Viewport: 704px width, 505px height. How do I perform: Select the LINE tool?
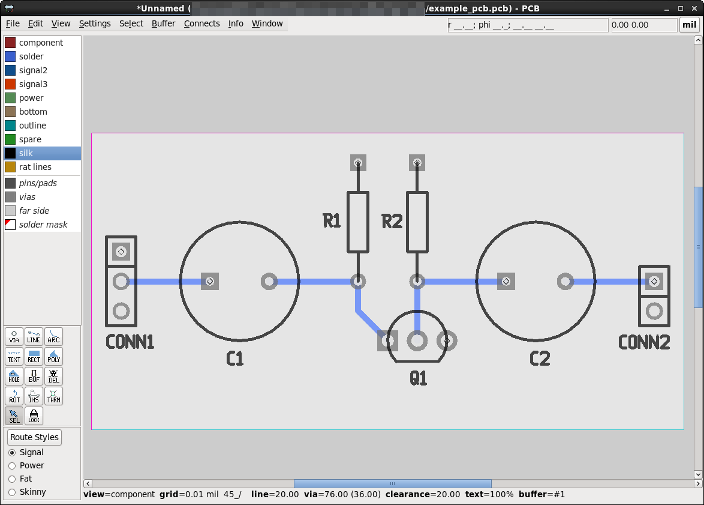click(34, 337)
